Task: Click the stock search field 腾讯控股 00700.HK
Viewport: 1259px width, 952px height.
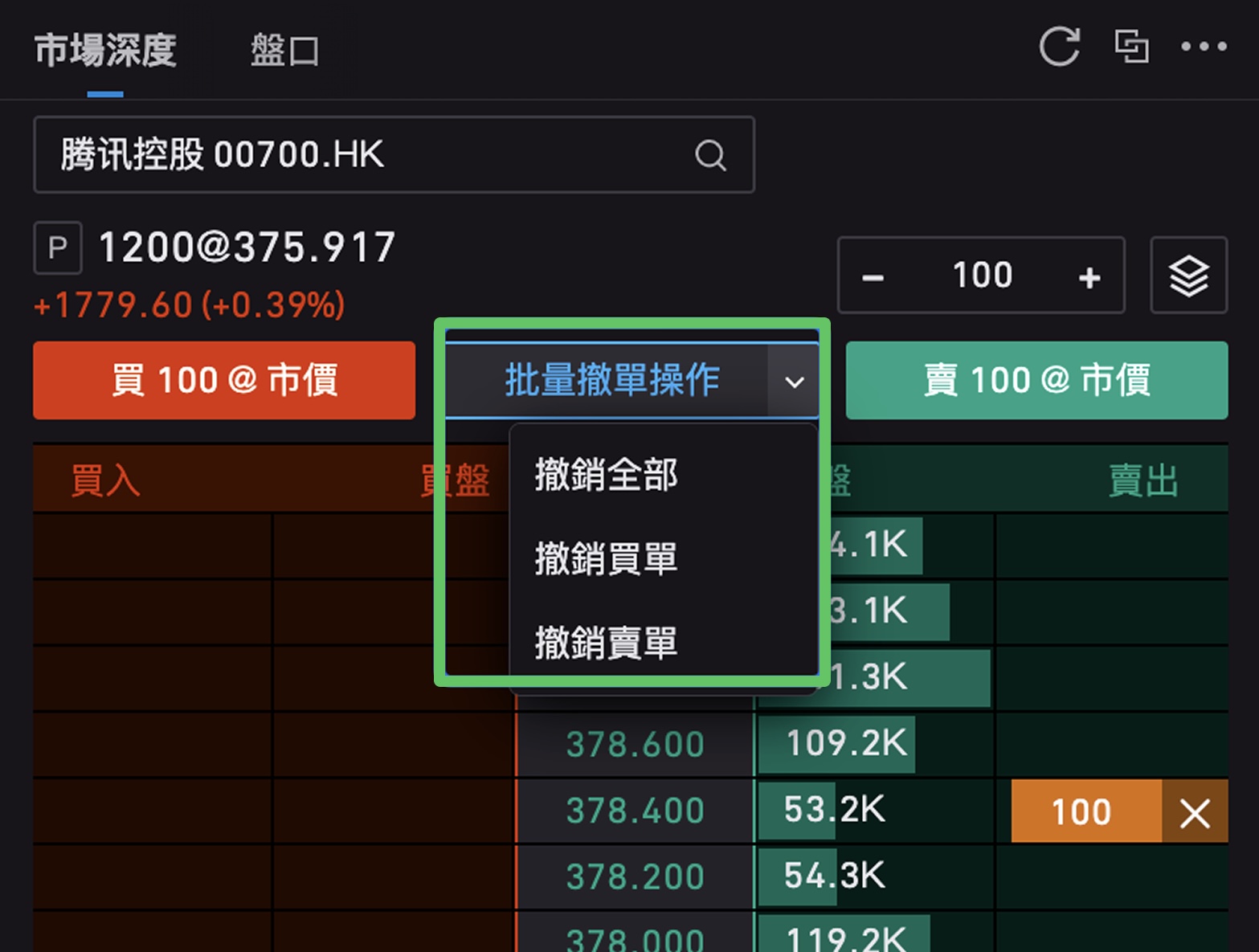Action: click(x=370, y=155)
